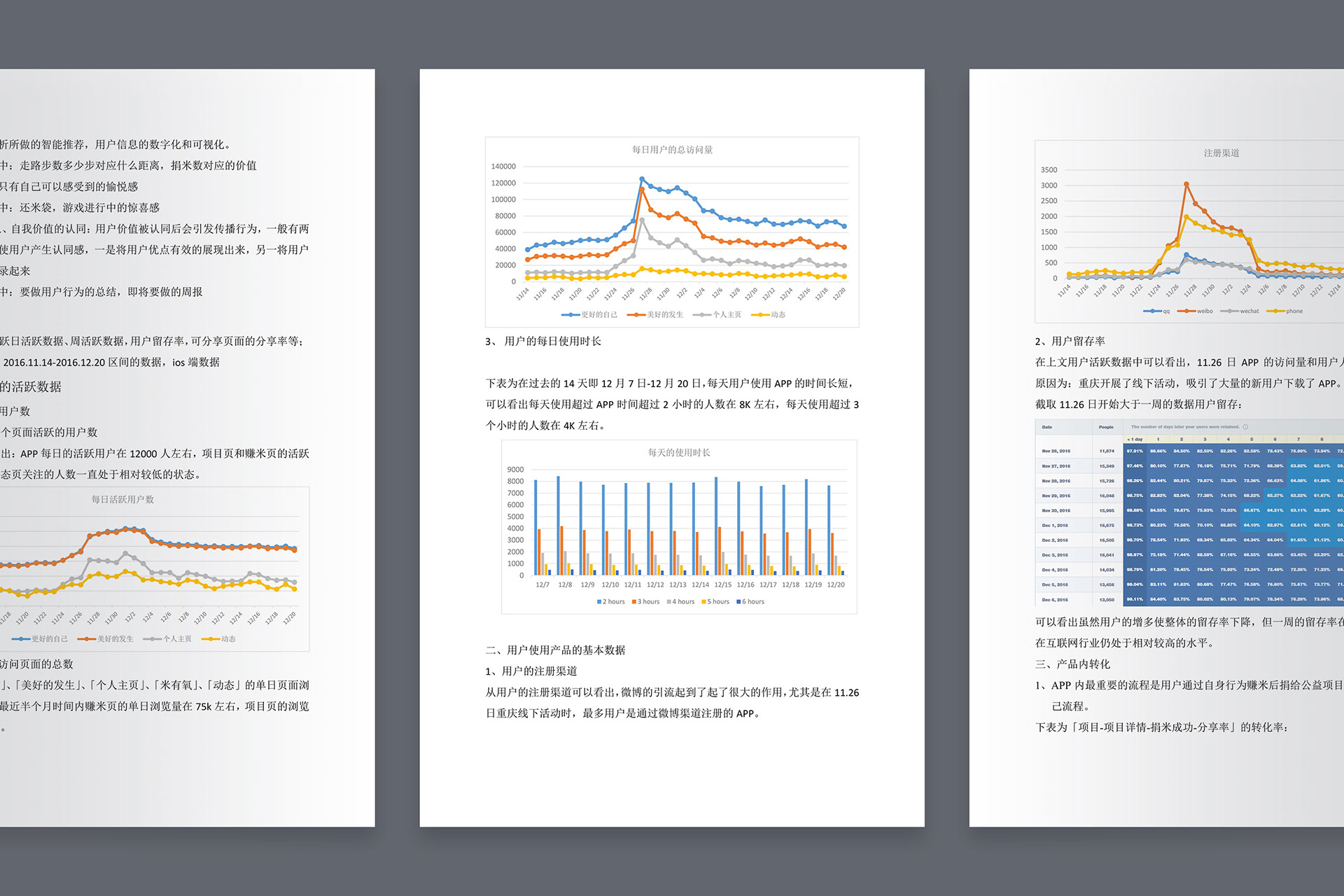
Task: Click the '< 1 day' column header
Action: (1135, 440)
